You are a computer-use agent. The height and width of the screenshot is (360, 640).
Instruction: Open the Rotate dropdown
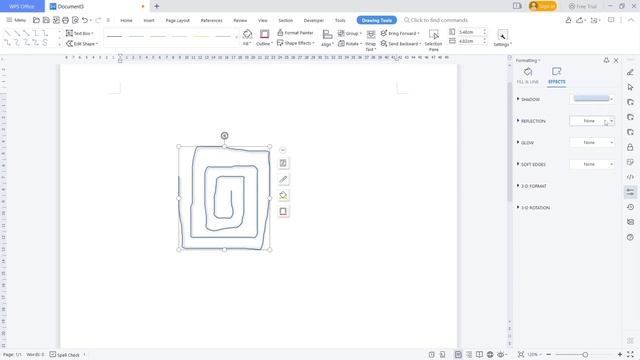[x=350, y=43]
